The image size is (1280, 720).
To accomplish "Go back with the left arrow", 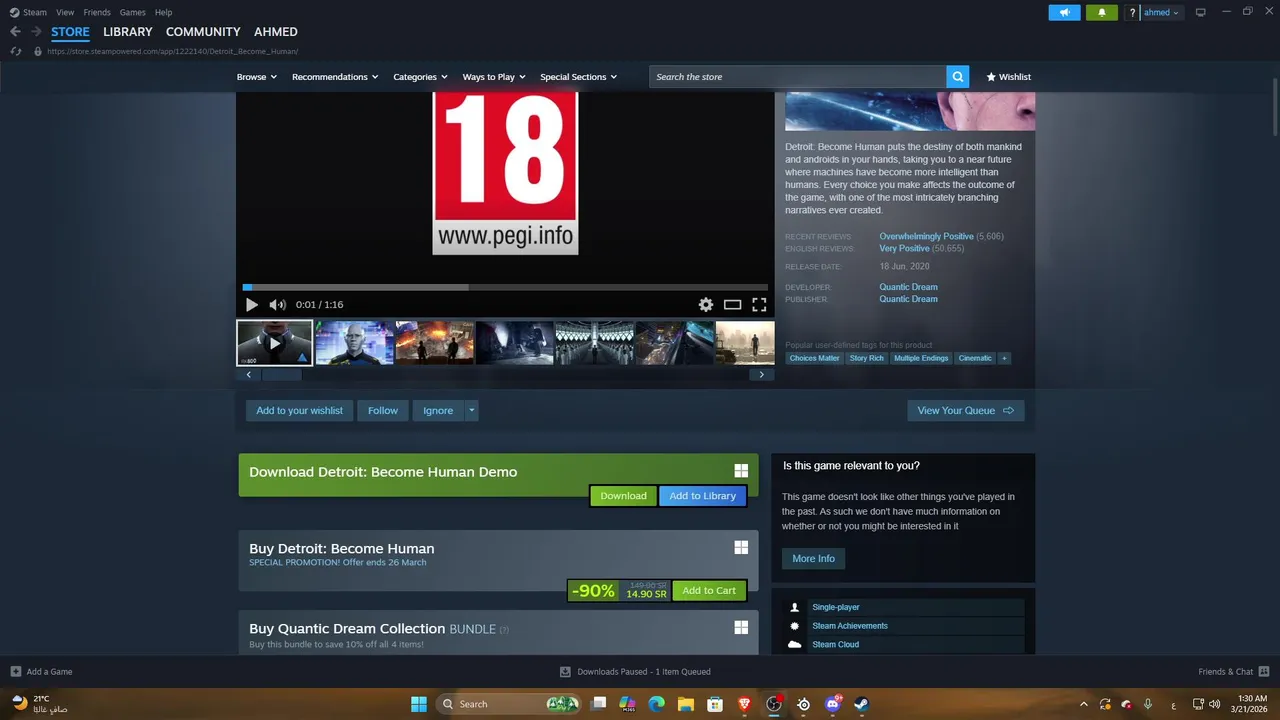I will point(15,32).
